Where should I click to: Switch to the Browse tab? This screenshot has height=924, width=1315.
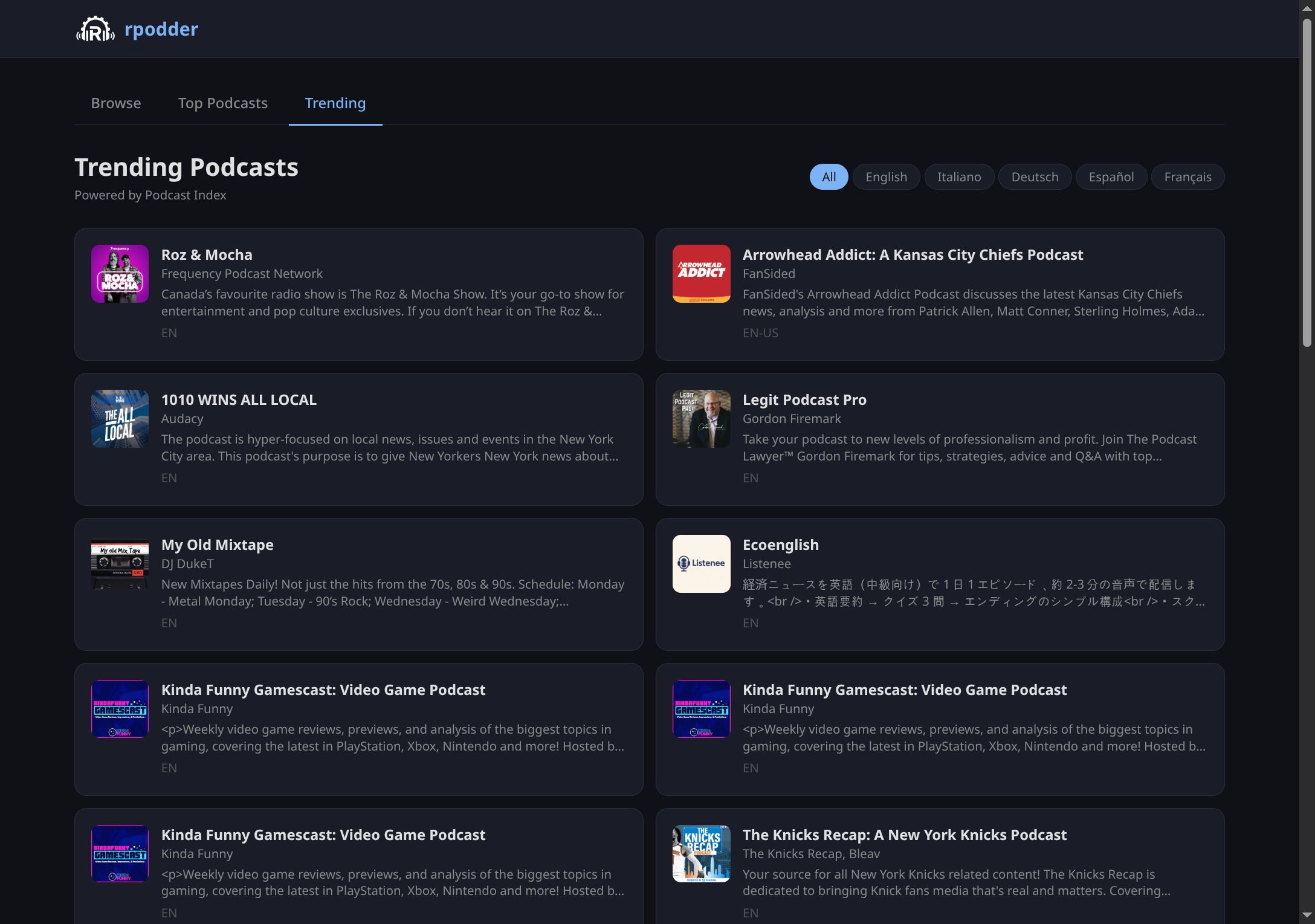[x=115, y=103]
